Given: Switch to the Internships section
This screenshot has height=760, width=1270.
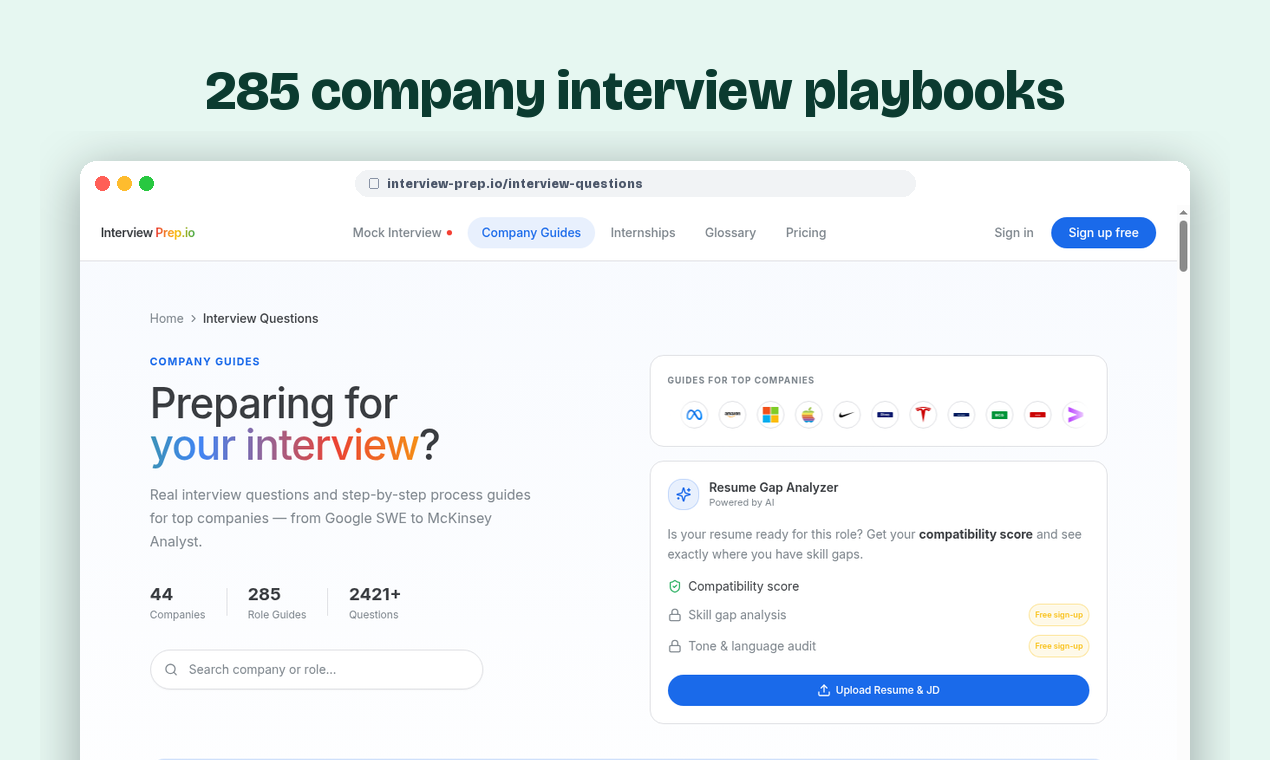Looking at the screenshot, I should (643, 232).
